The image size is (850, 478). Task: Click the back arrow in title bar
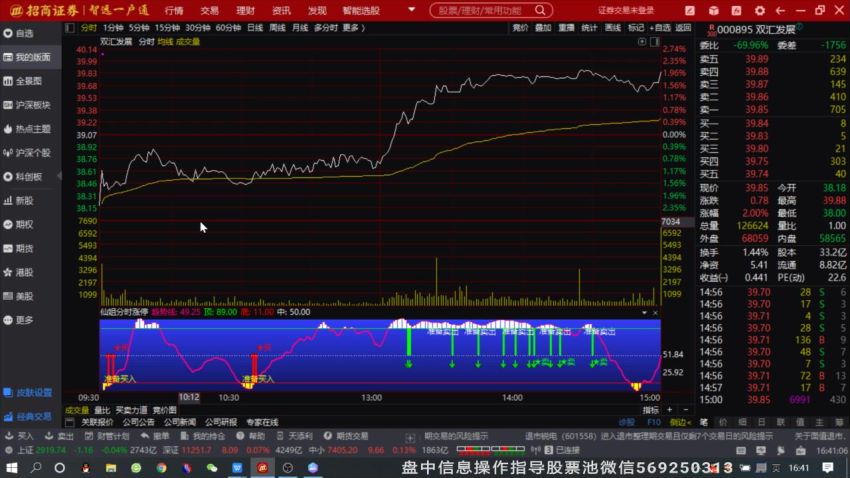tap(780, 10)
